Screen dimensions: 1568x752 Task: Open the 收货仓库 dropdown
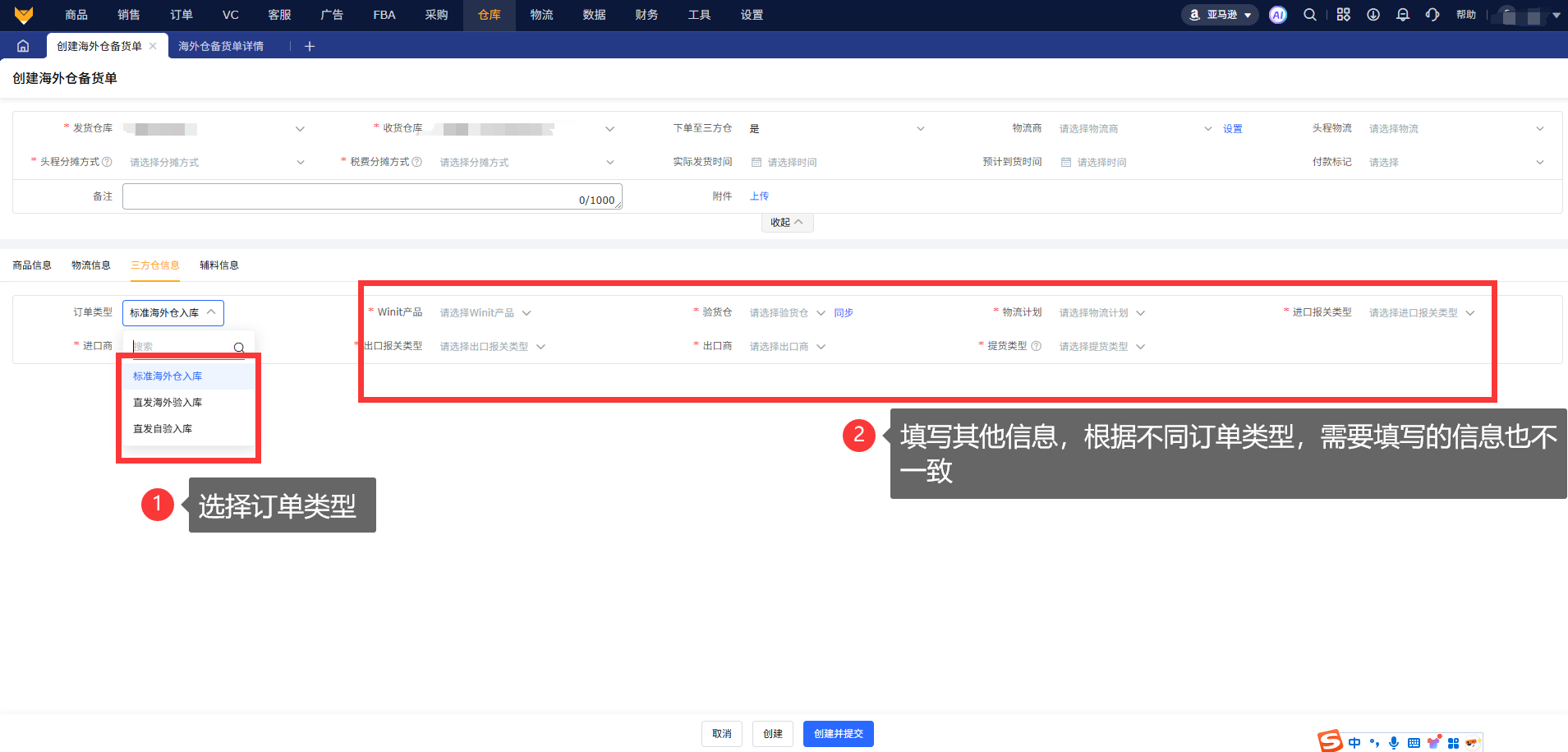click(x=525, y=129)
